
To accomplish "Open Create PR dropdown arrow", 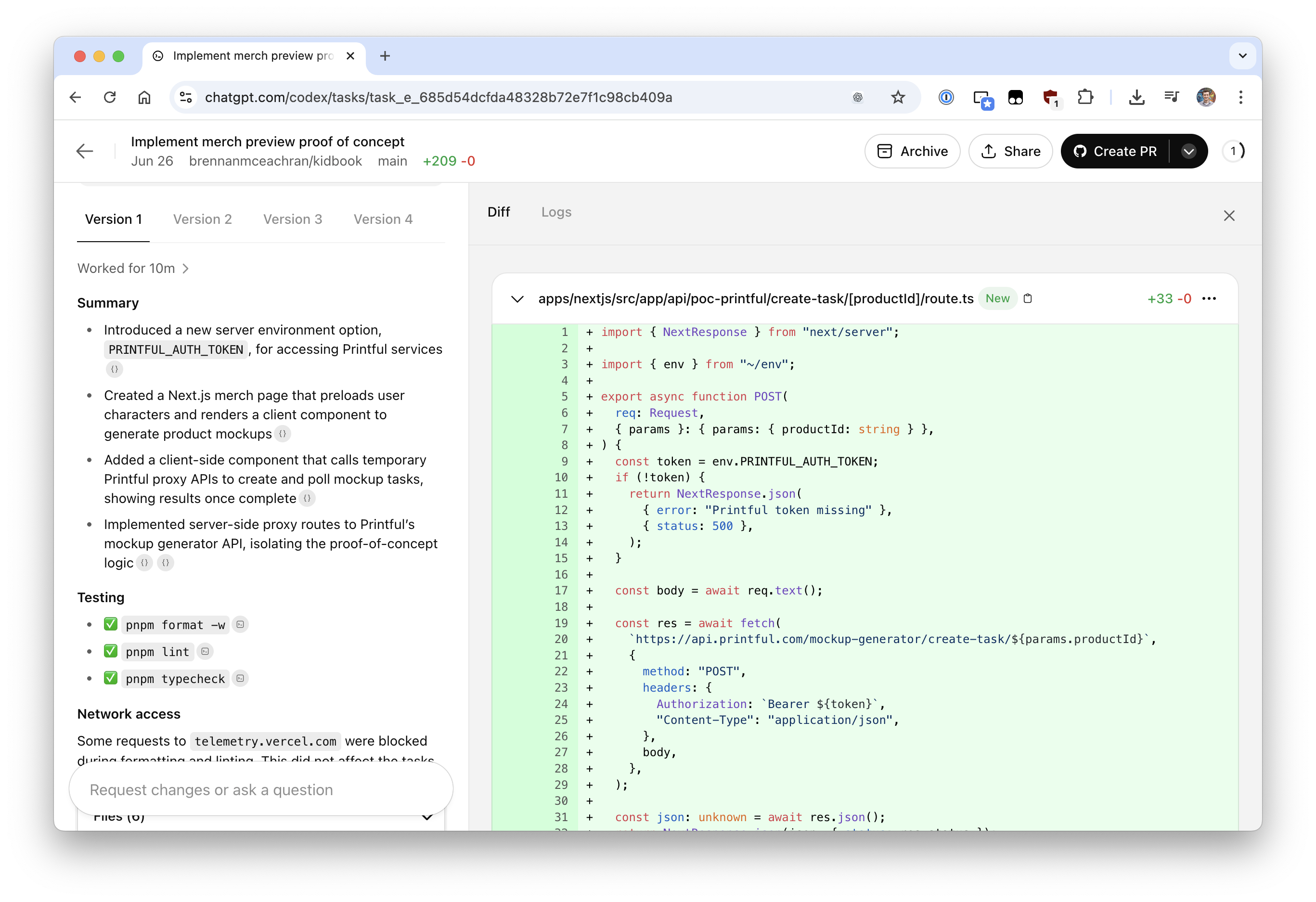I will [x=1188, y=151].
